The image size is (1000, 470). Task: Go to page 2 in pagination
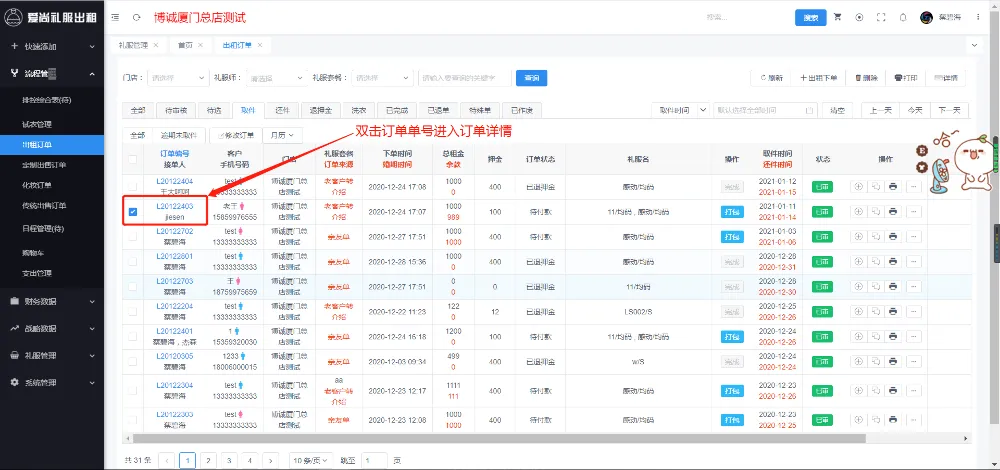click(208, 460)
